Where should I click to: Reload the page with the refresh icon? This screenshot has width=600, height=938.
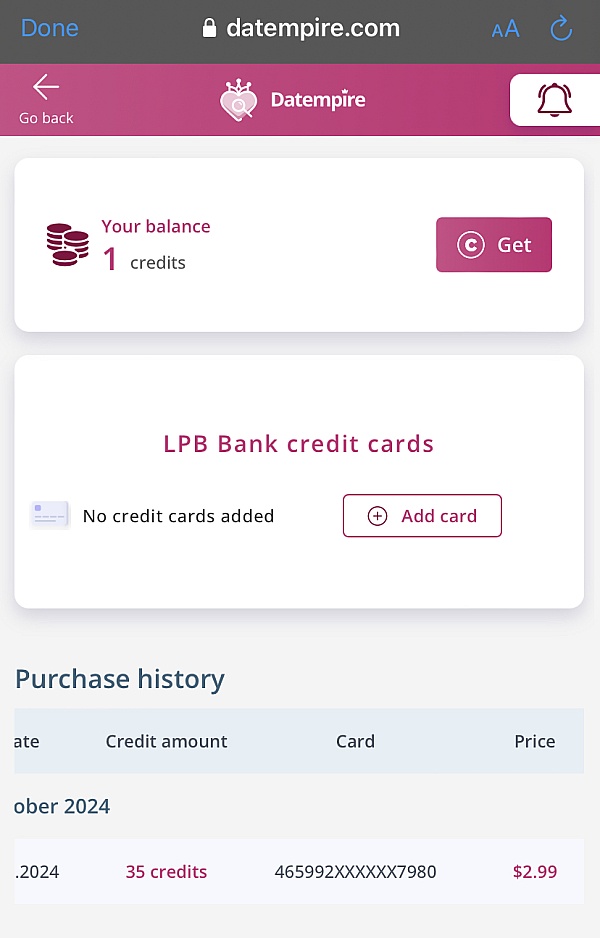pos(561,28)
